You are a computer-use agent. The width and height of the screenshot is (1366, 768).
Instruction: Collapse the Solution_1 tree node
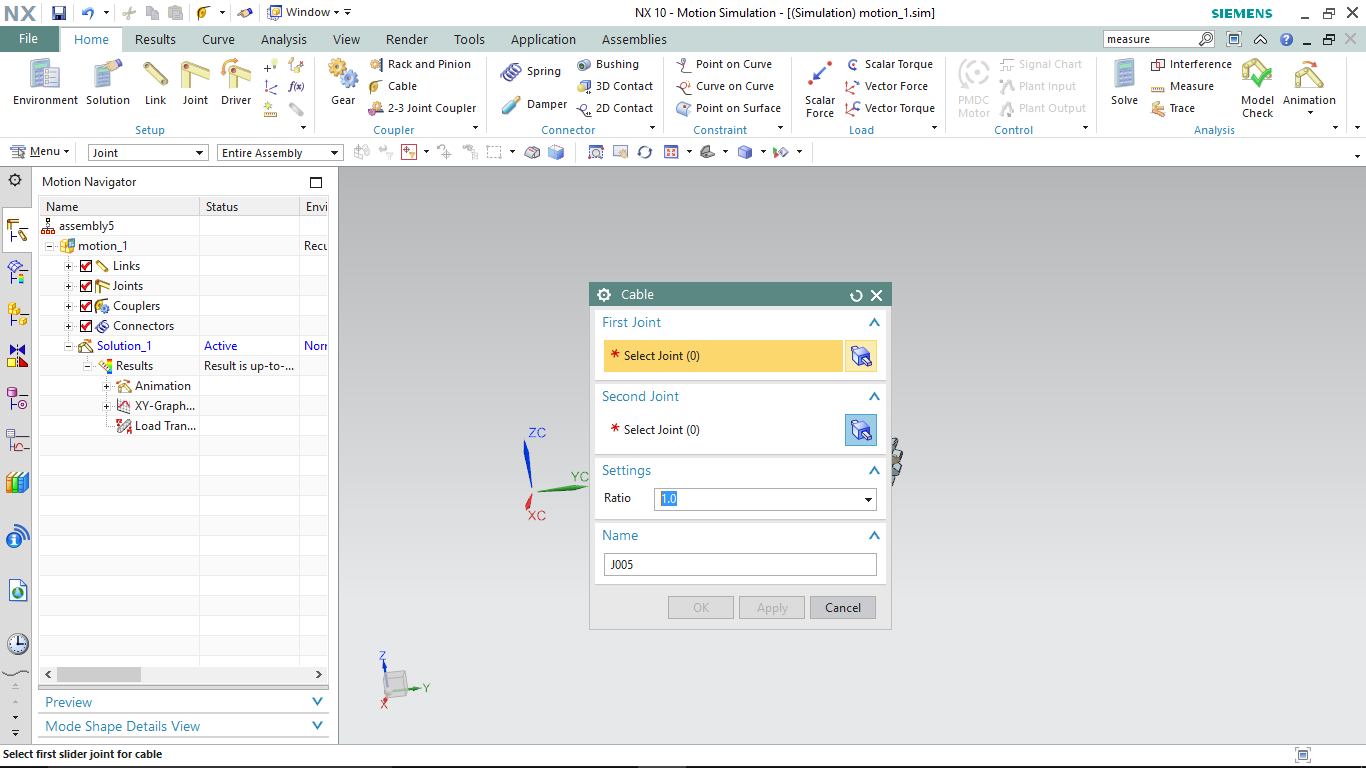click(x=69, y=346)
